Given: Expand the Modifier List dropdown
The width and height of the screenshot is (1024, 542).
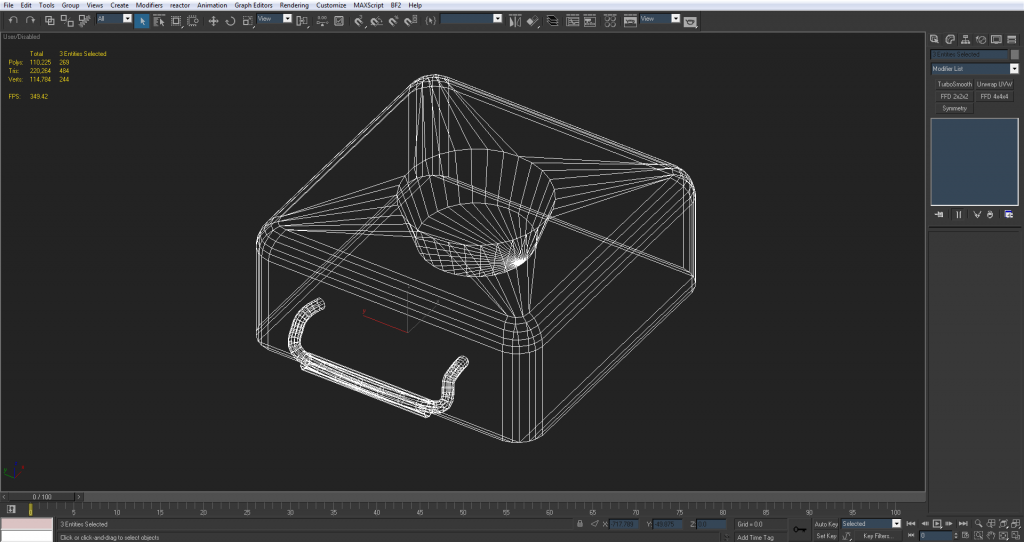Looking at the screenshot, I should pos(1013,69).
